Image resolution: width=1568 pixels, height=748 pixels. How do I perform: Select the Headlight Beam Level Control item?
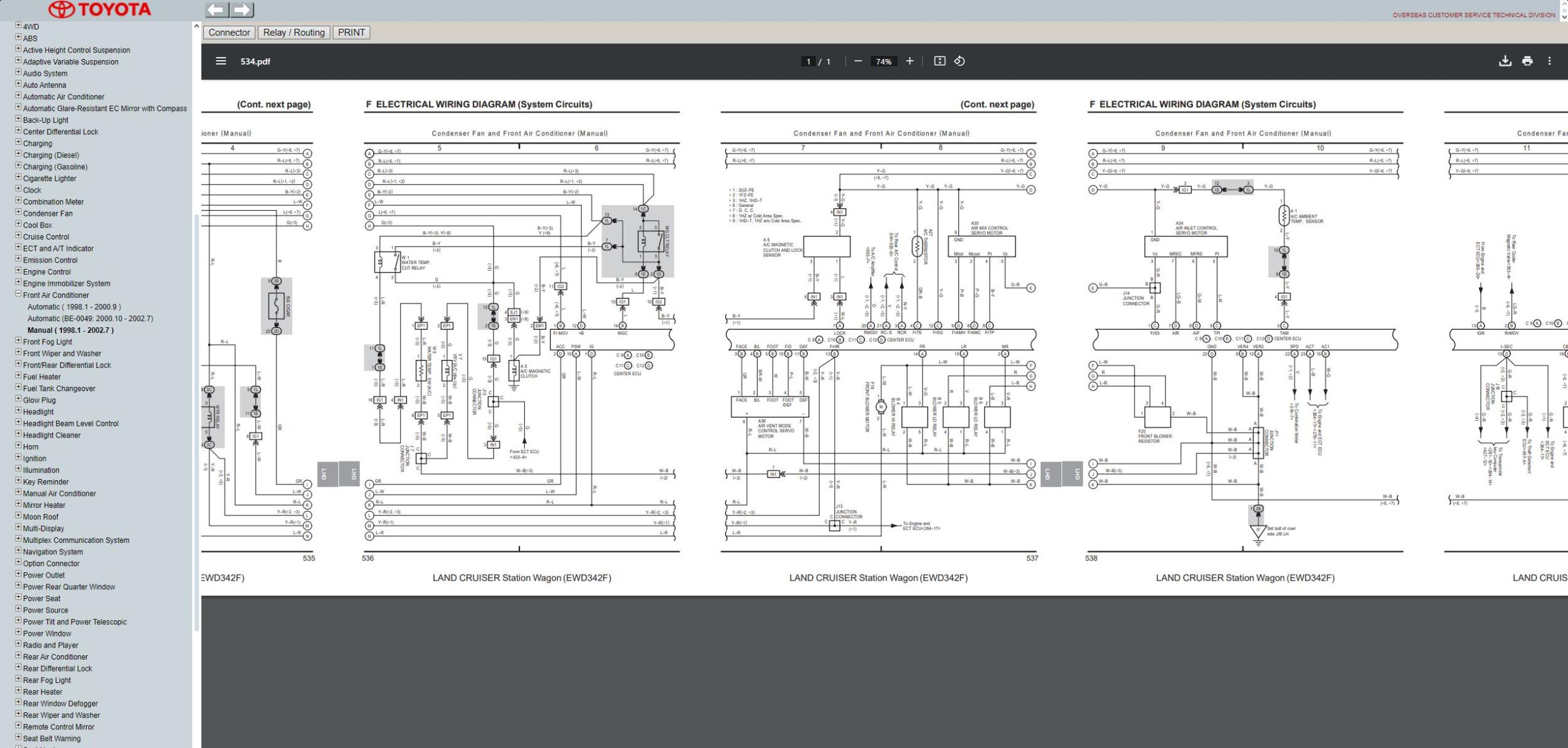tap(71, 424)
